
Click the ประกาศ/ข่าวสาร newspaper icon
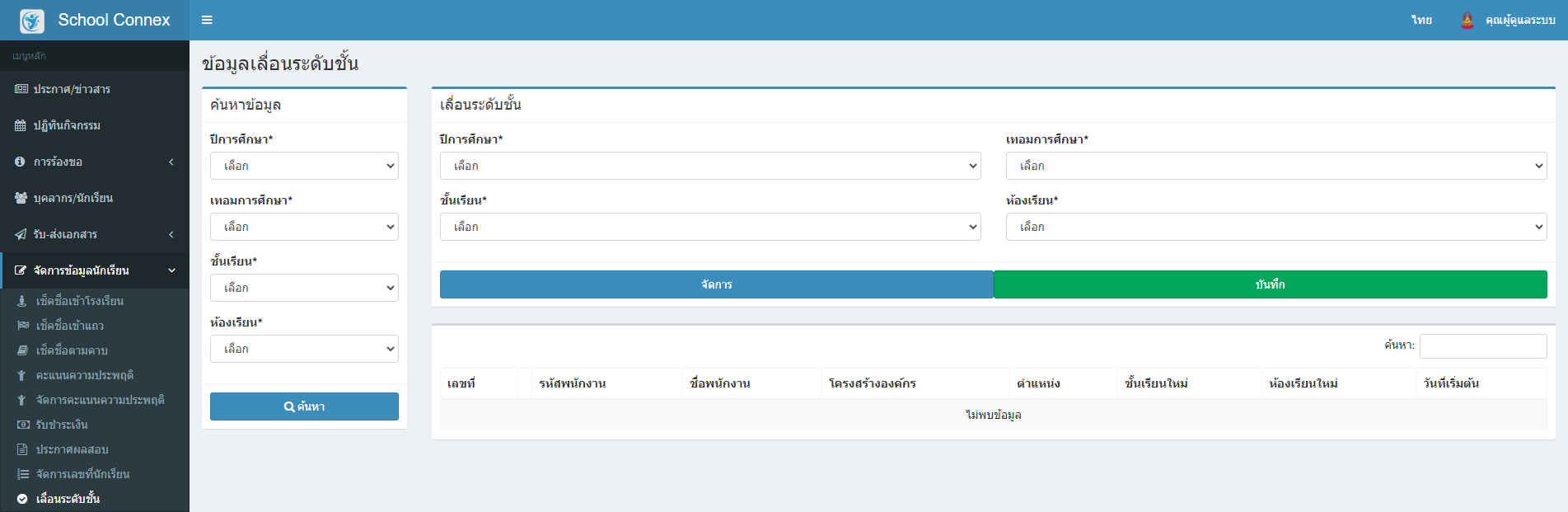coord(21,89)
